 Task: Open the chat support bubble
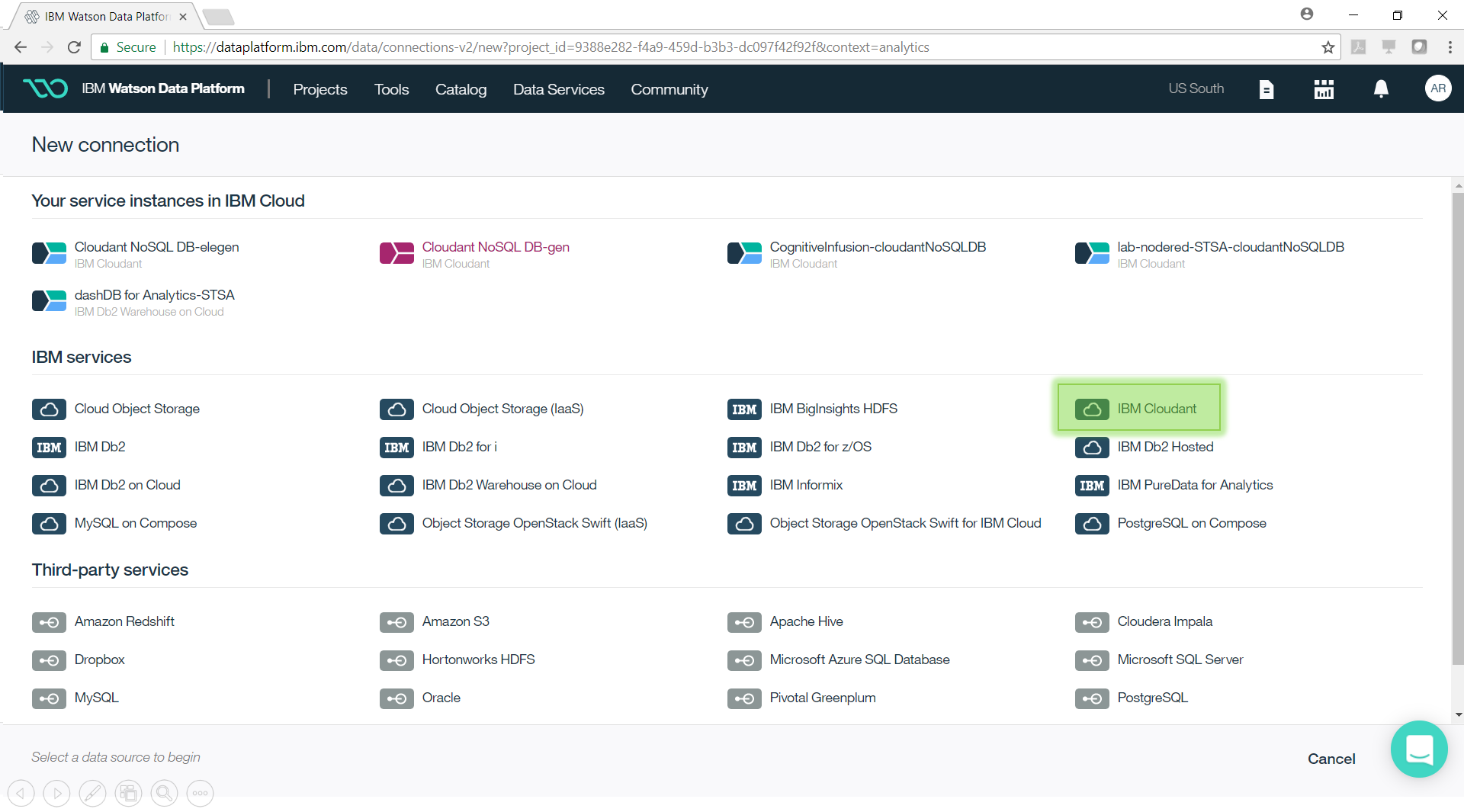(1419, 749)
